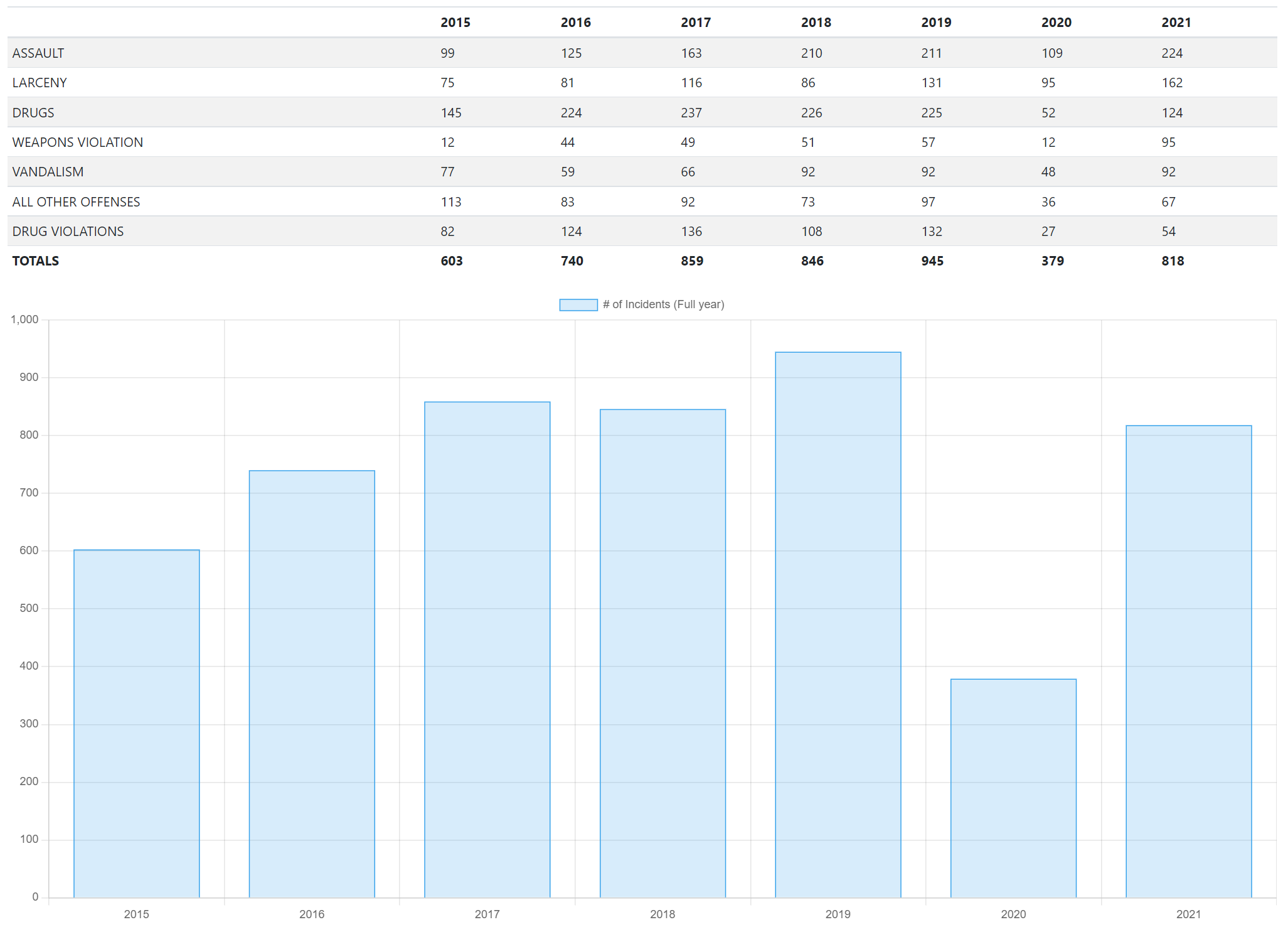The width and height of the screenshot is (1288, 932).
Task: Click the 2016 incidents bar
Action: (x=312, y=683)
